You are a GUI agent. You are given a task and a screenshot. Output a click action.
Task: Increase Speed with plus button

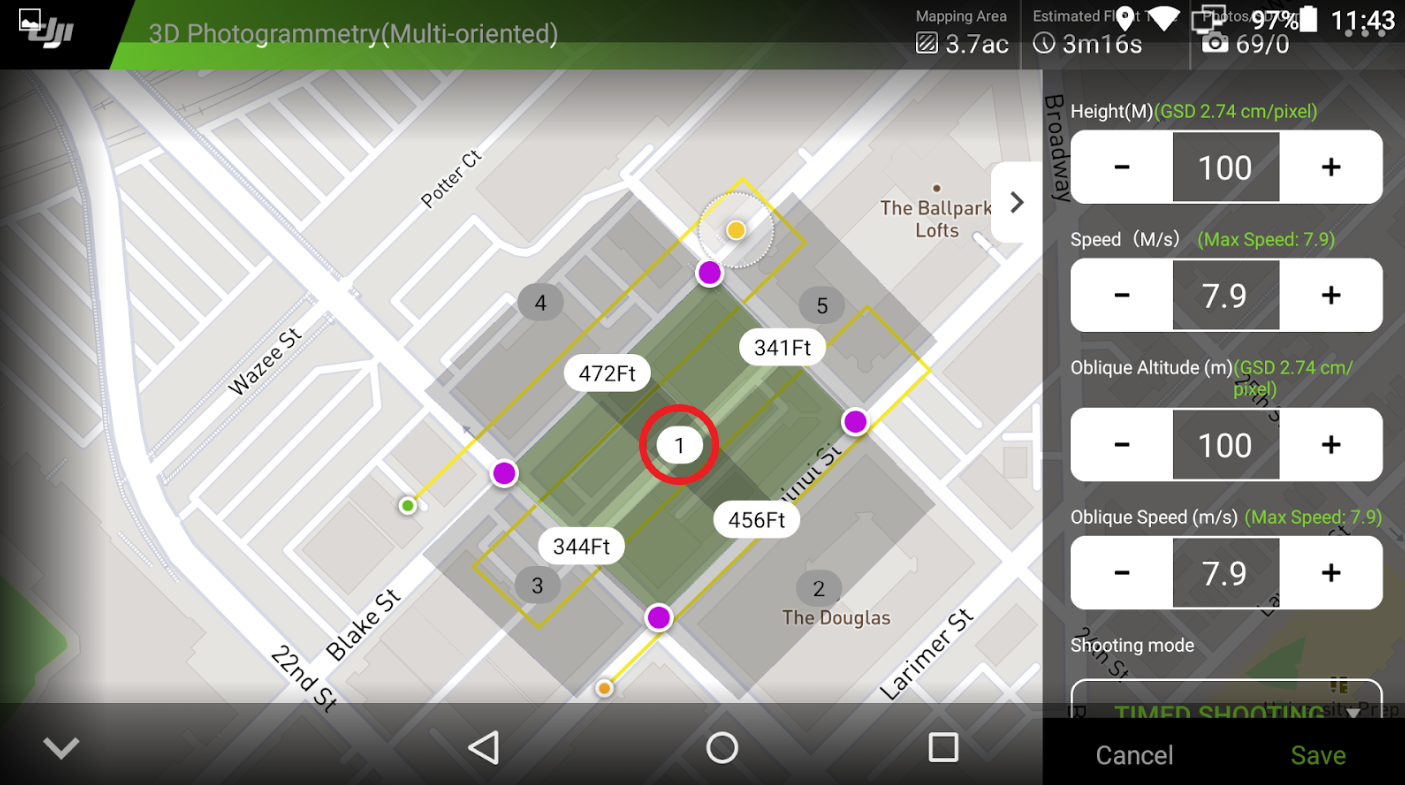click(1331, 295)
